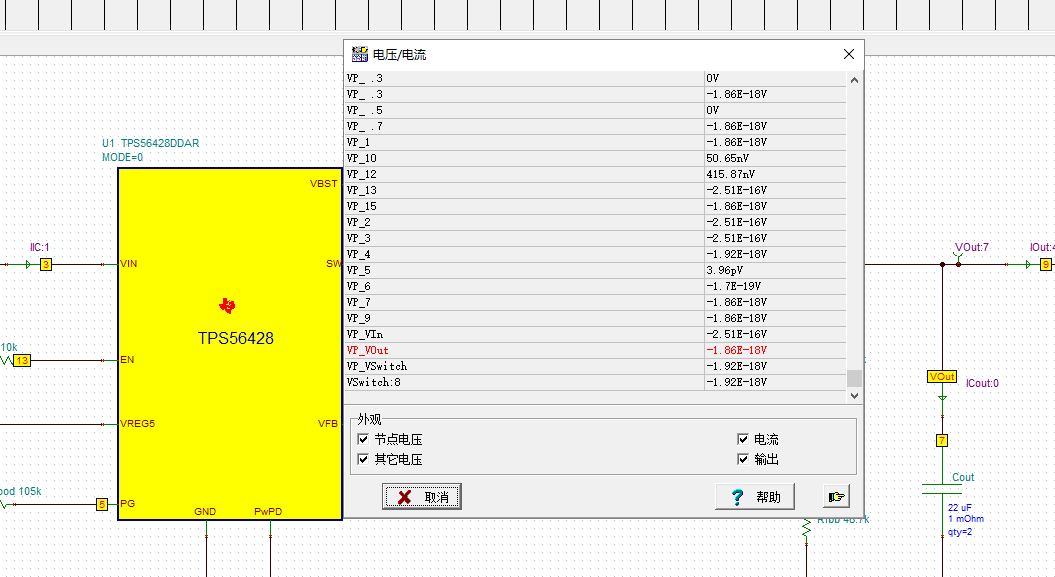Select the VSwitch:8 row
Screen dimensions: 1055x577
point(595,383)
